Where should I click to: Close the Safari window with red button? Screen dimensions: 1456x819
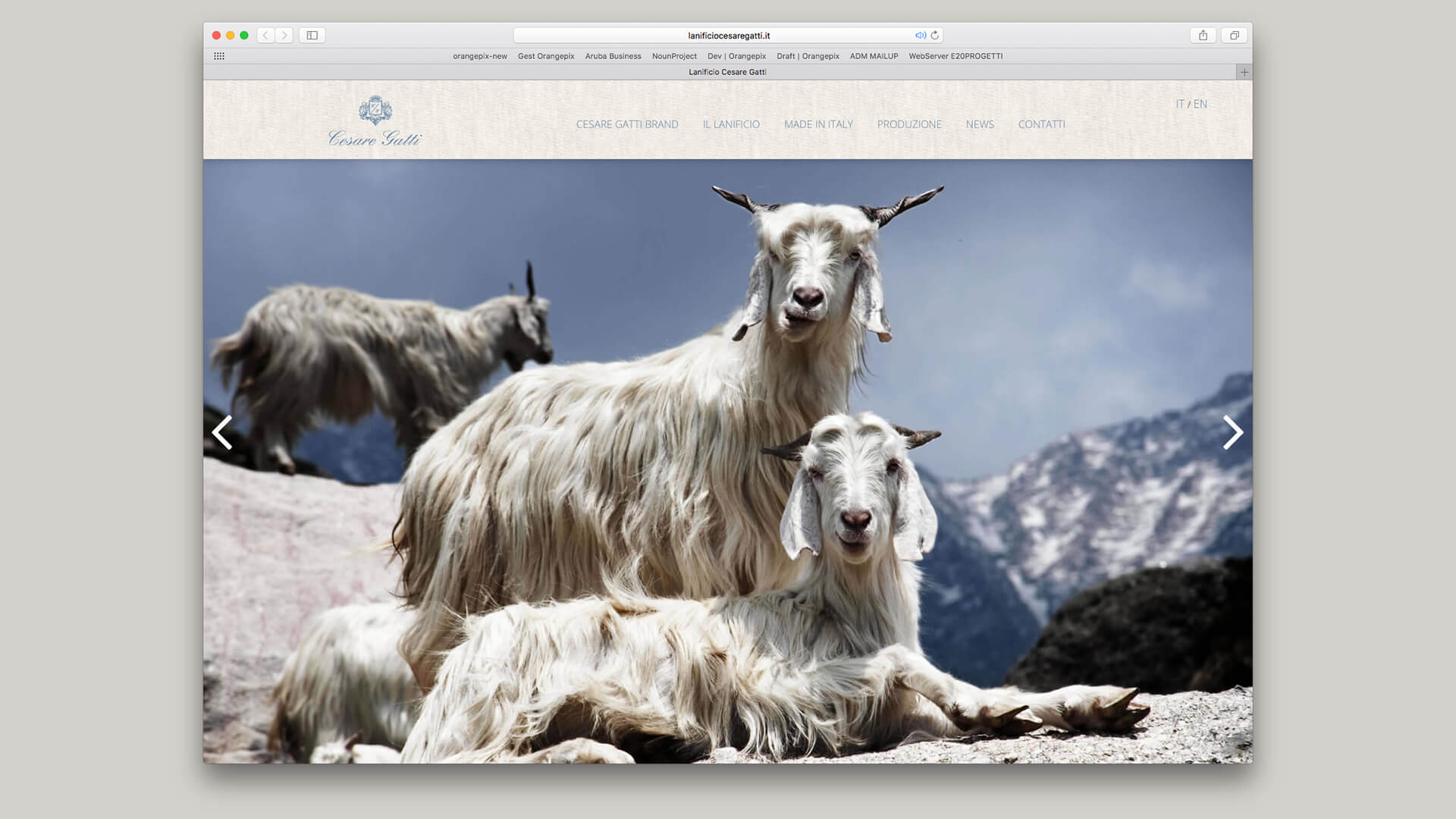click(x=216, y=35)
